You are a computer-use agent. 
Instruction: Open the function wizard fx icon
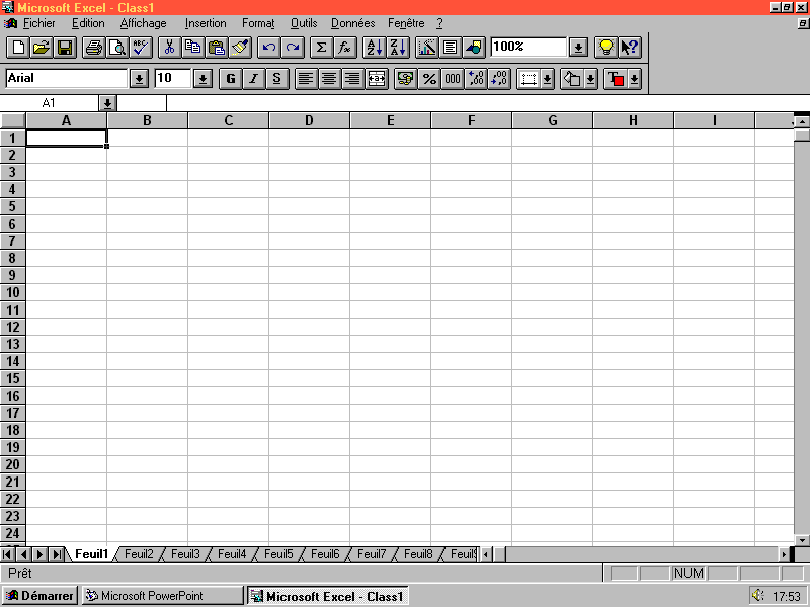345,48
